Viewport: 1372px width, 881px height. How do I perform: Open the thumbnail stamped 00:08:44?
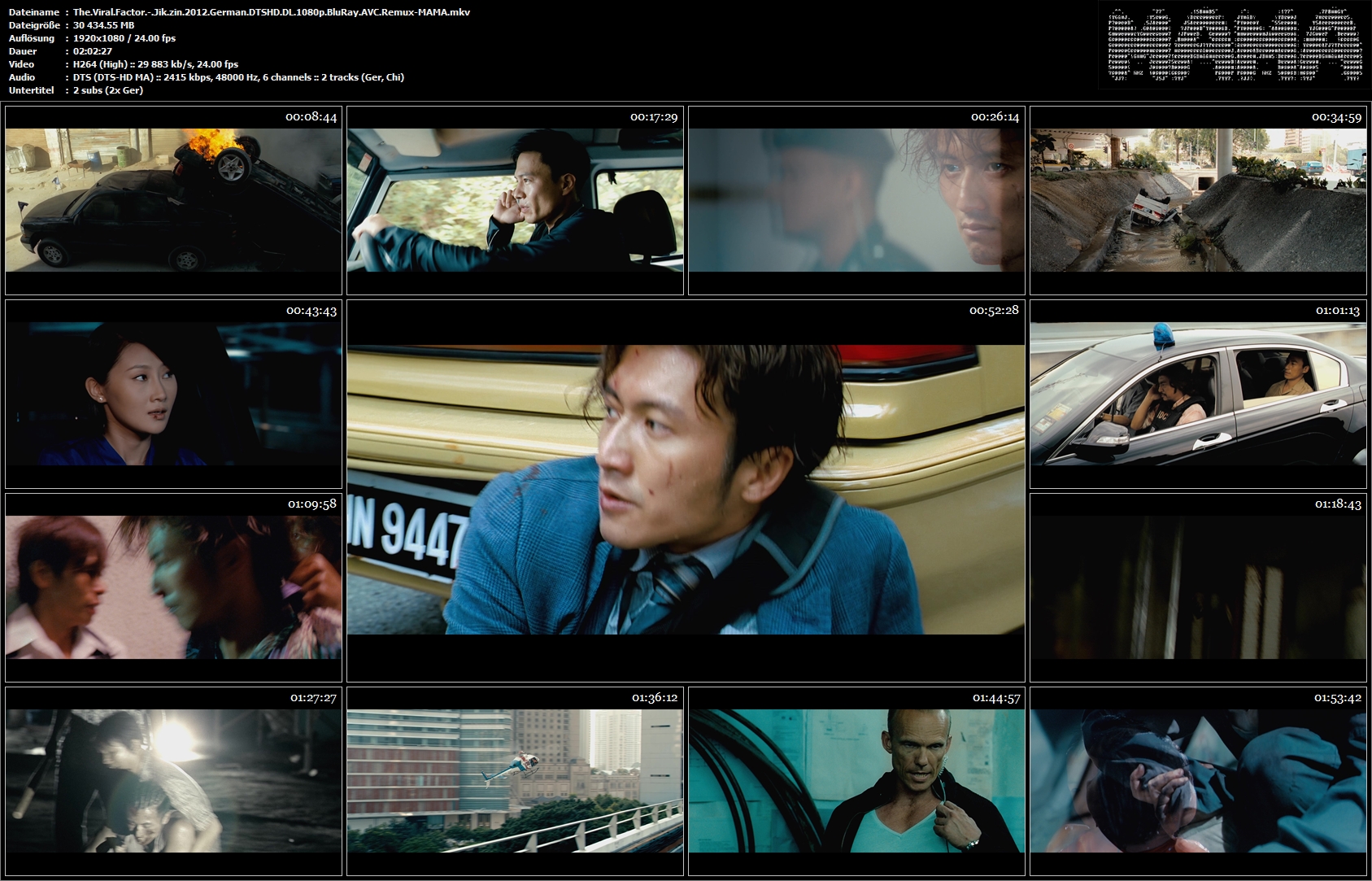[173, 200]
